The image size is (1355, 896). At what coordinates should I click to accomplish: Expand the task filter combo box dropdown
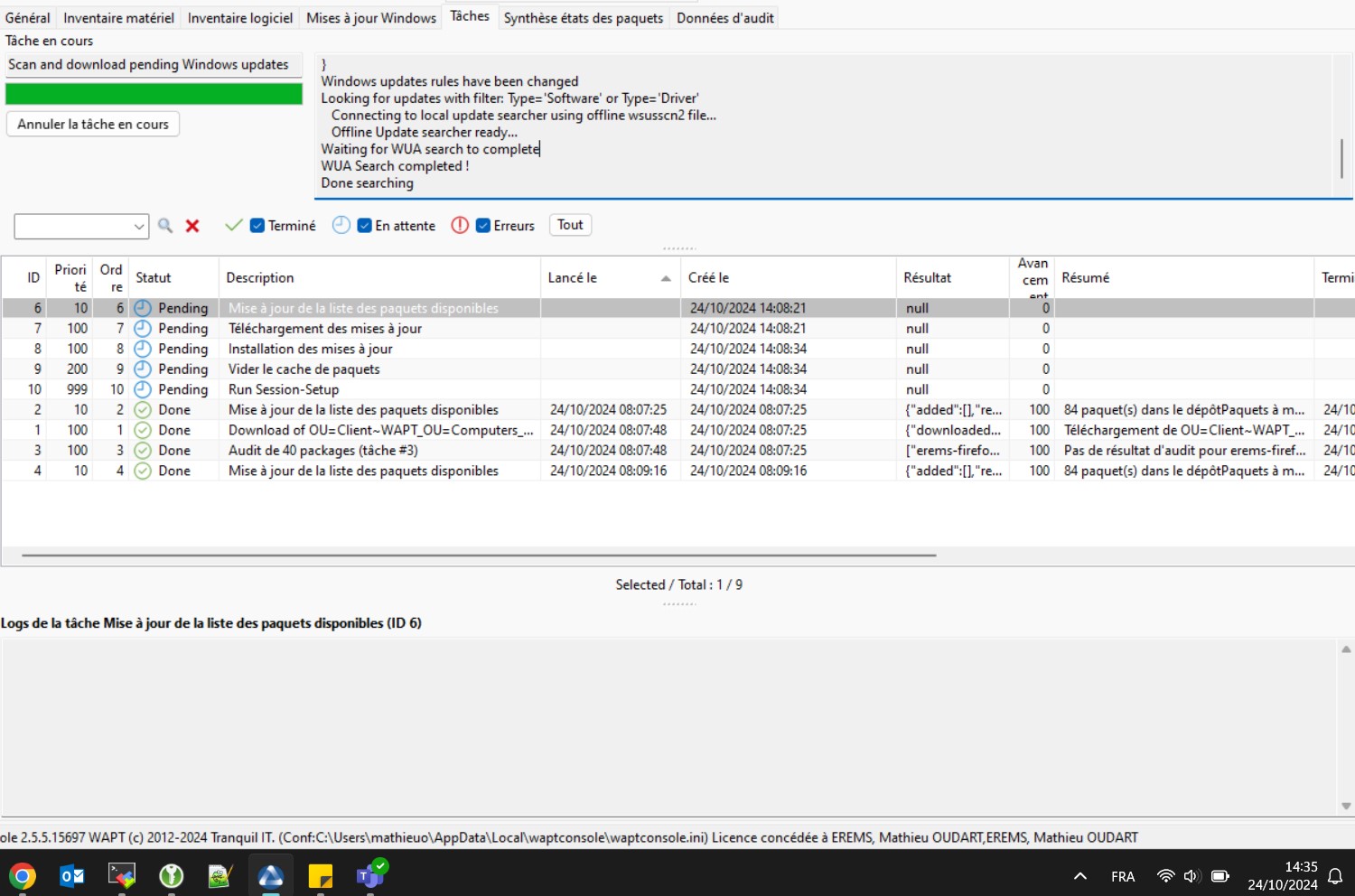139,227
